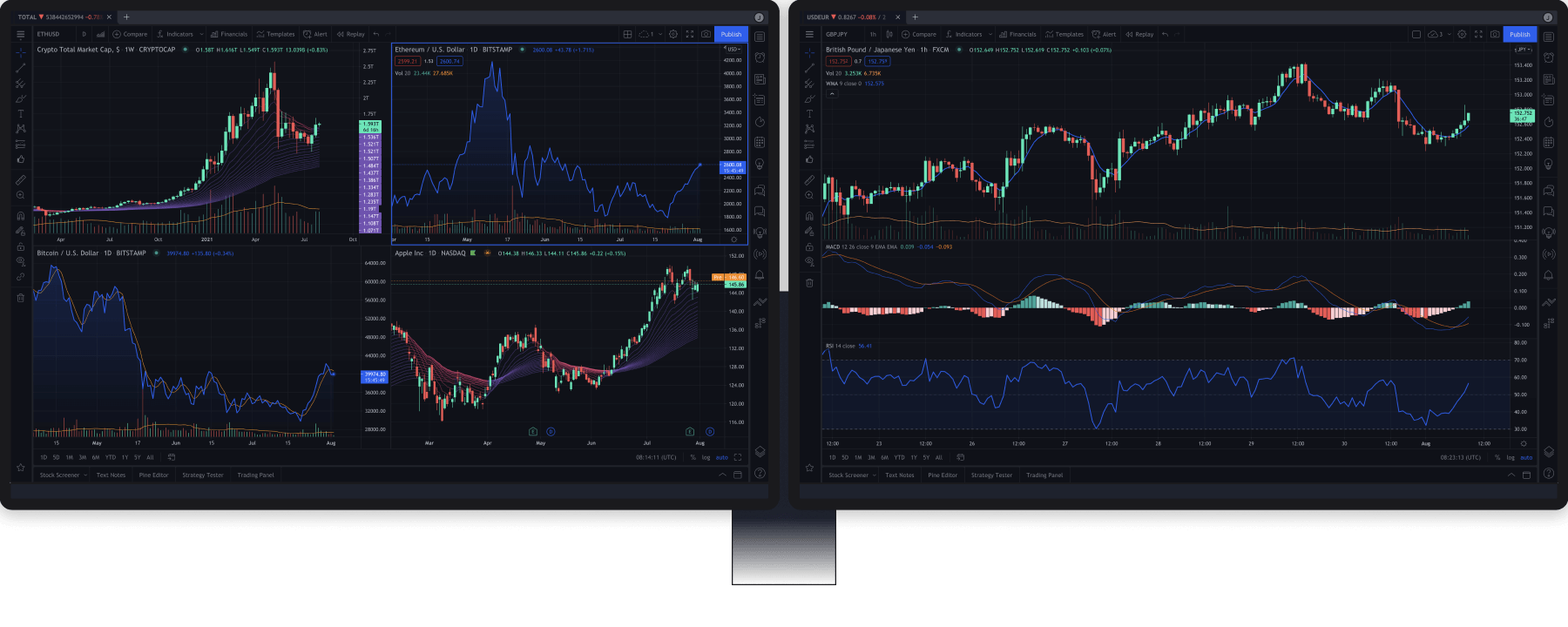The width and height of the screenshot is (1568, 627).
Task: Expand the Stock Screener dropdown arrow in left monitor
Action: coord(85,475)
